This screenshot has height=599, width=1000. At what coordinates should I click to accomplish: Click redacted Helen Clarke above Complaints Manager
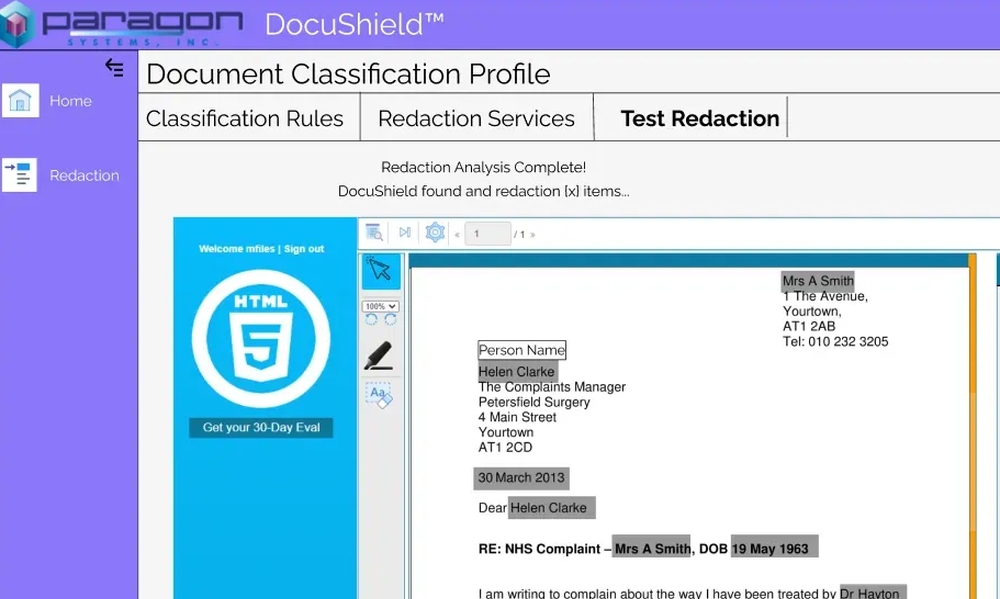pyautogui.click(x=517, y=371)
